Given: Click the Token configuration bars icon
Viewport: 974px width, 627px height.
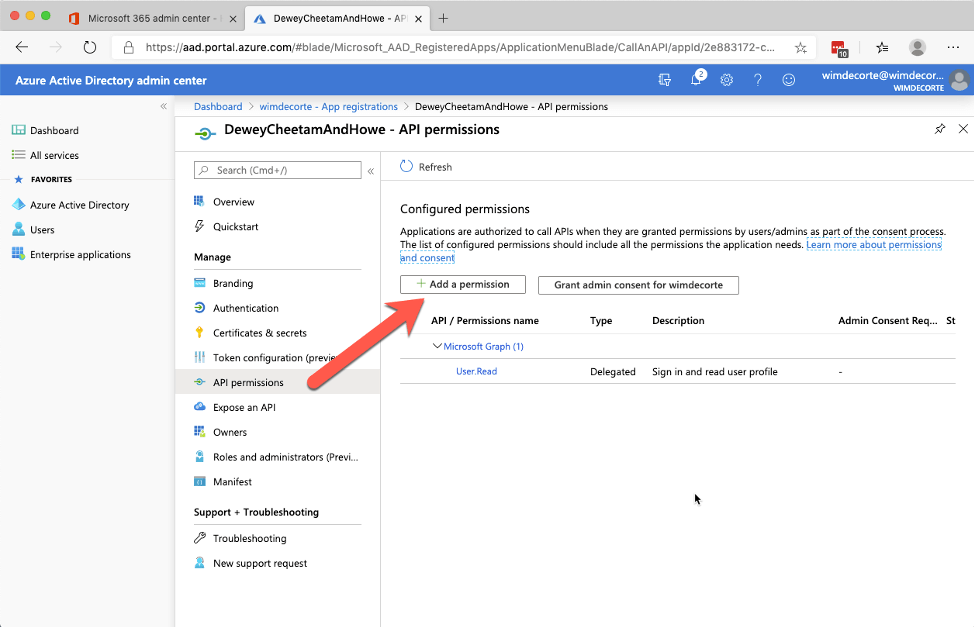Looking at the screenshot, I should [199, 357].
